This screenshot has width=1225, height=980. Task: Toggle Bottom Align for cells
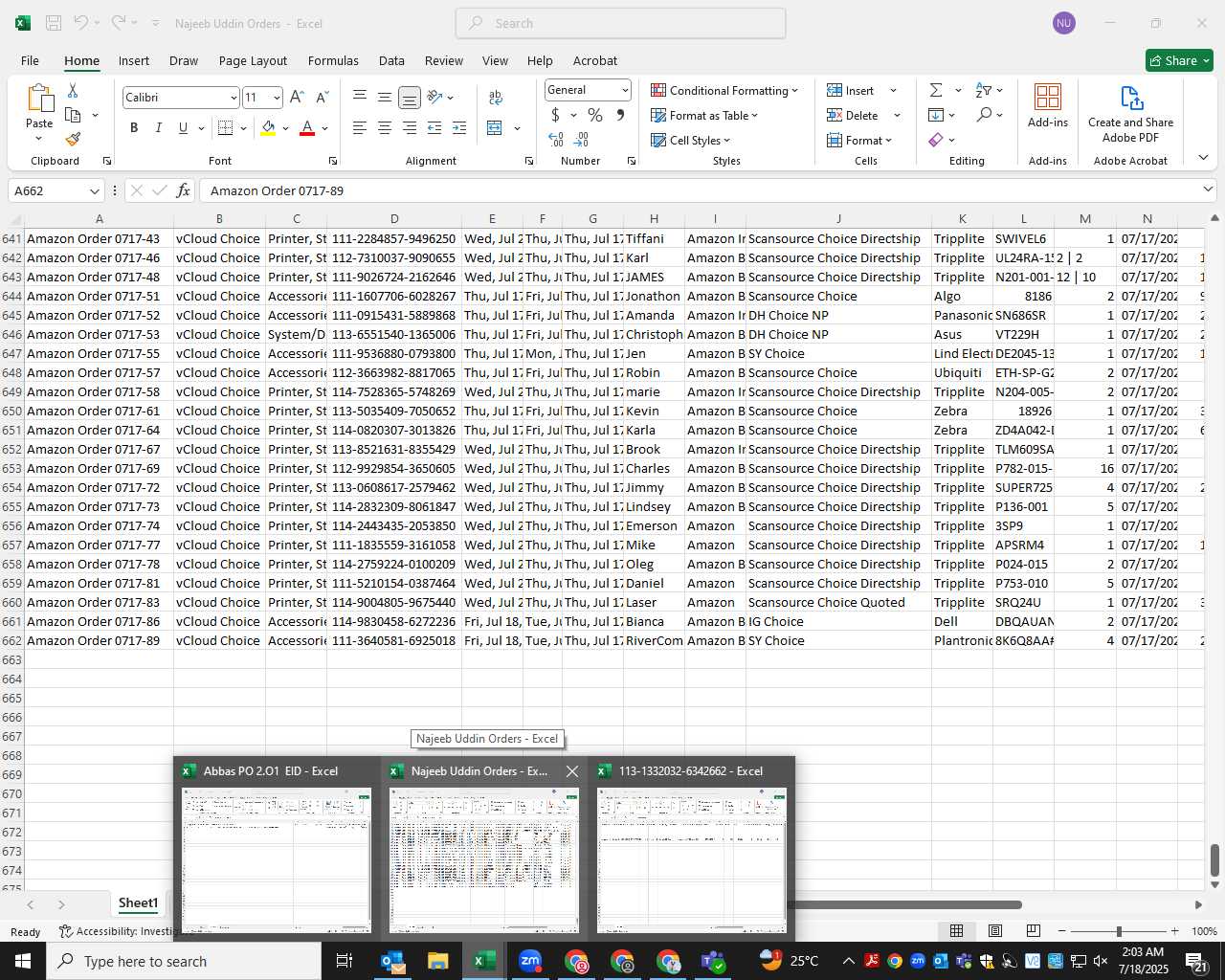[410, 97]
